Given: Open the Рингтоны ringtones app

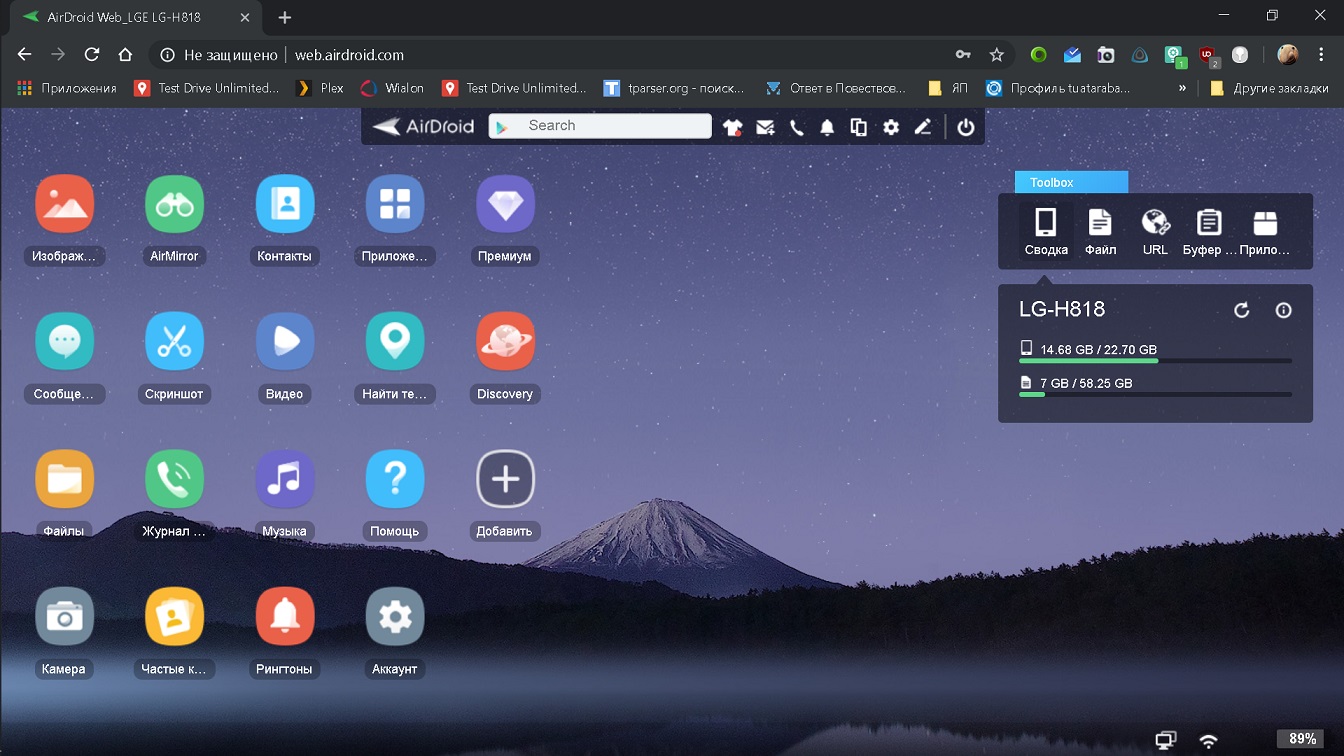Looking at the screenshot, I should [284, 617].
